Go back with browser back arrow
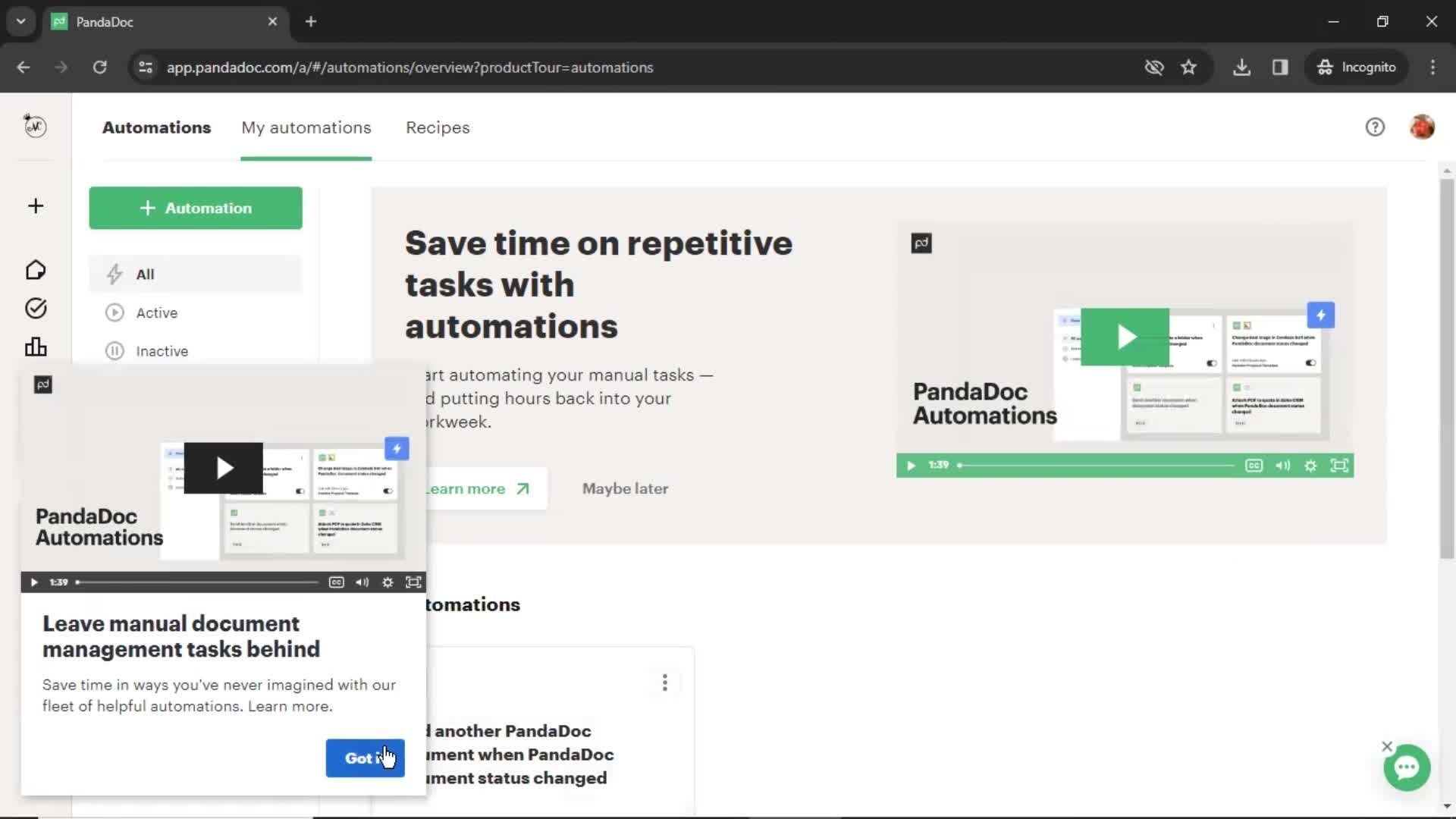The height and width of the screenshot is (819, 1456). [x=24, y=67]
